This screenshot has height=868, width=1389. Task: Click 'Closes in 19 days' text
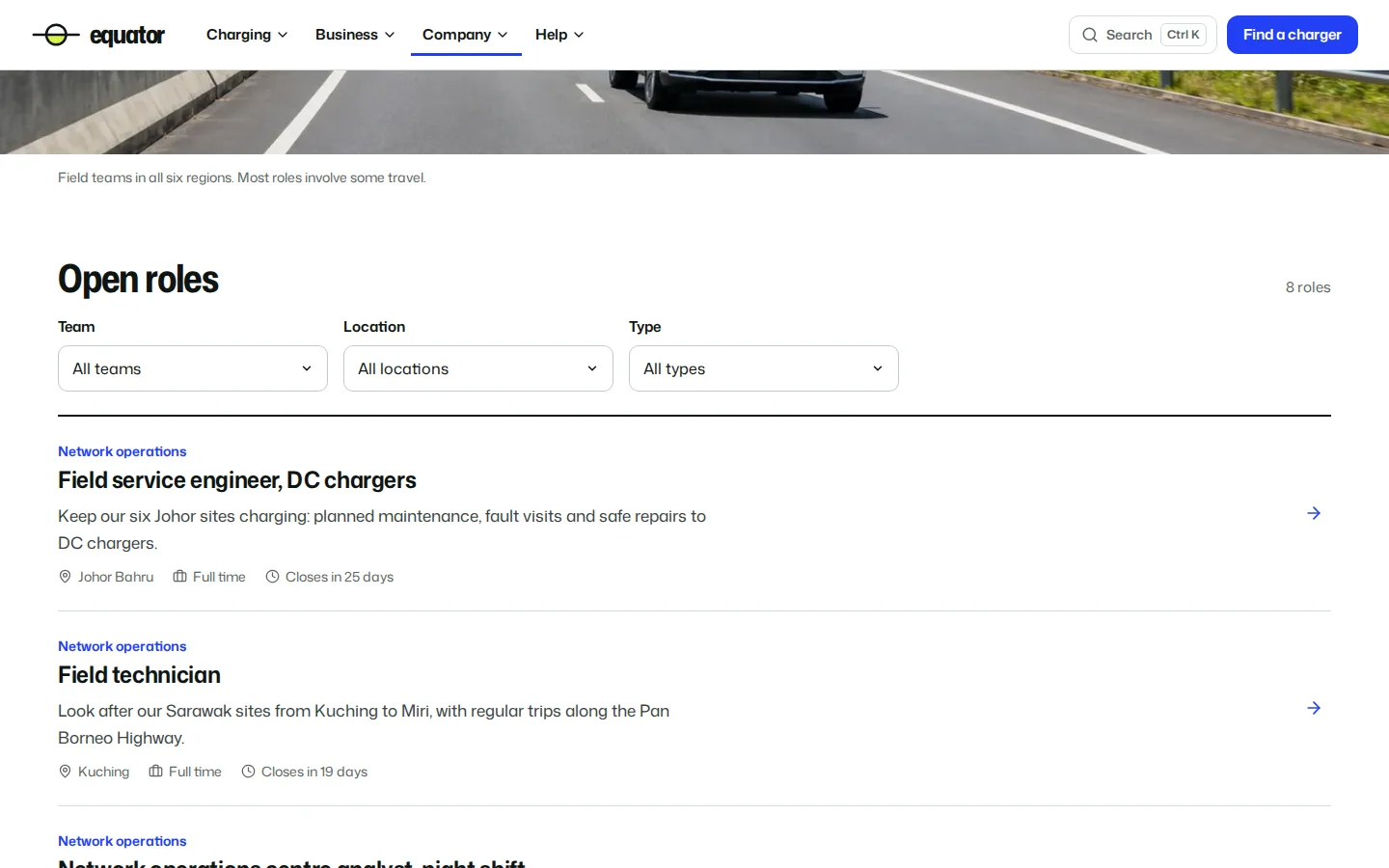click(x=314, y=772)
